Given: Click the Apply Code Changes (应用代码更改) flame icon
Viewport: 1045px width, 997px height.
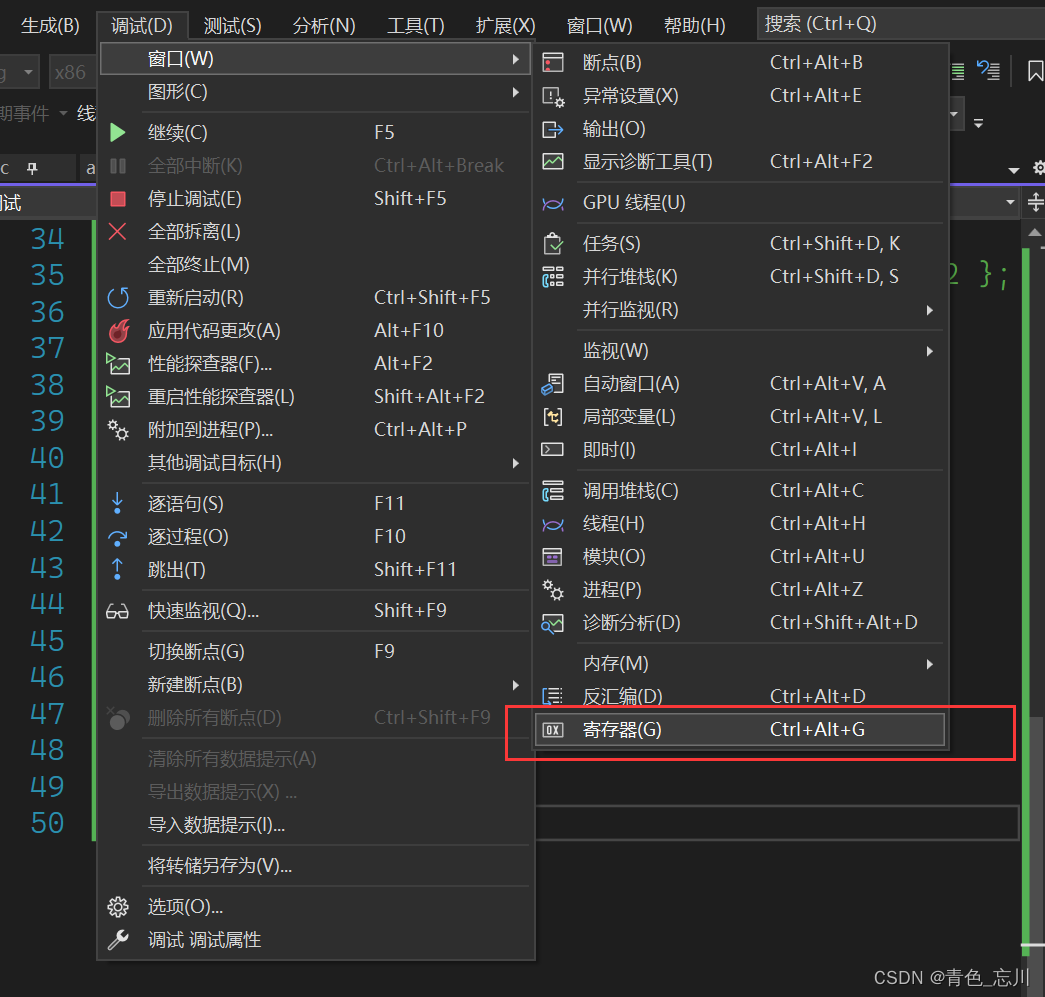Looking at the screenshot, I should pyautogui.click(x=119, y=331).
